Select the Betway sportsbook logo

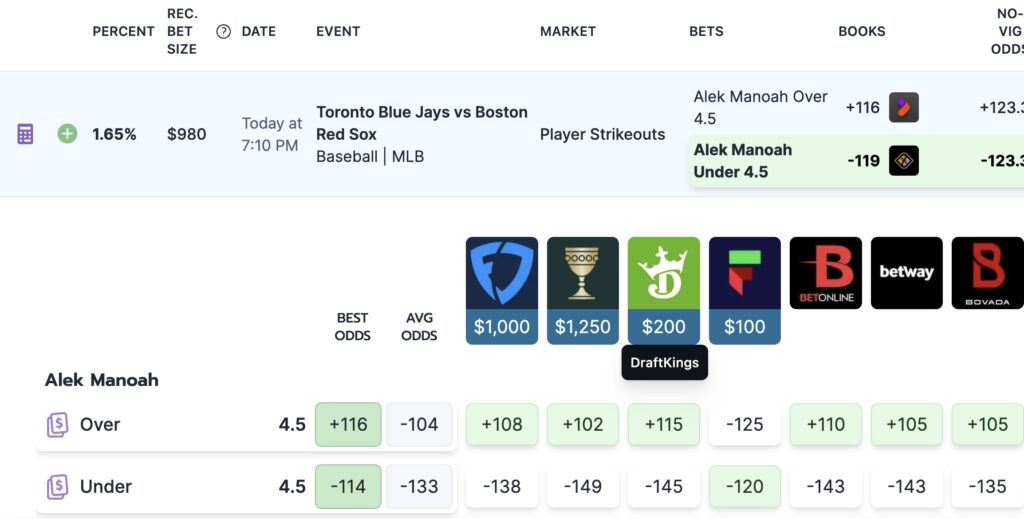pyautogui.click(x=906, y=273)
